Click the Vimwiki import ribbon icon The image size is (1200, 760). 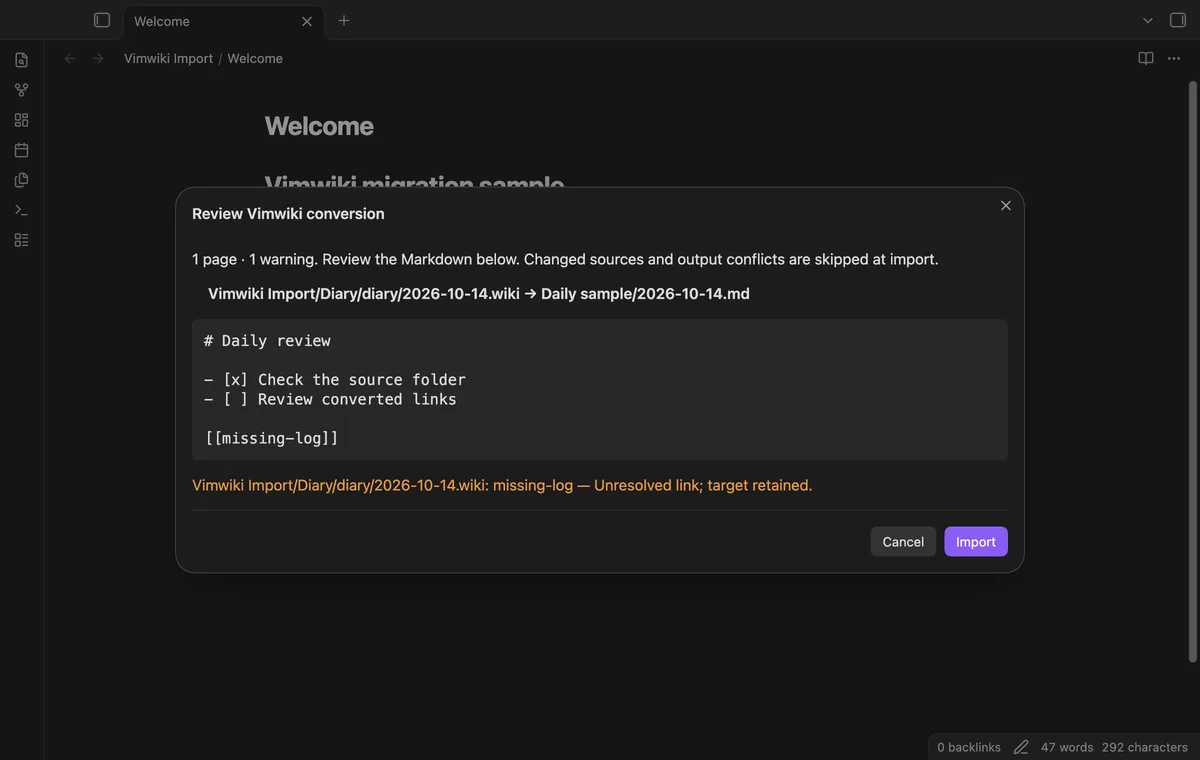21,240
